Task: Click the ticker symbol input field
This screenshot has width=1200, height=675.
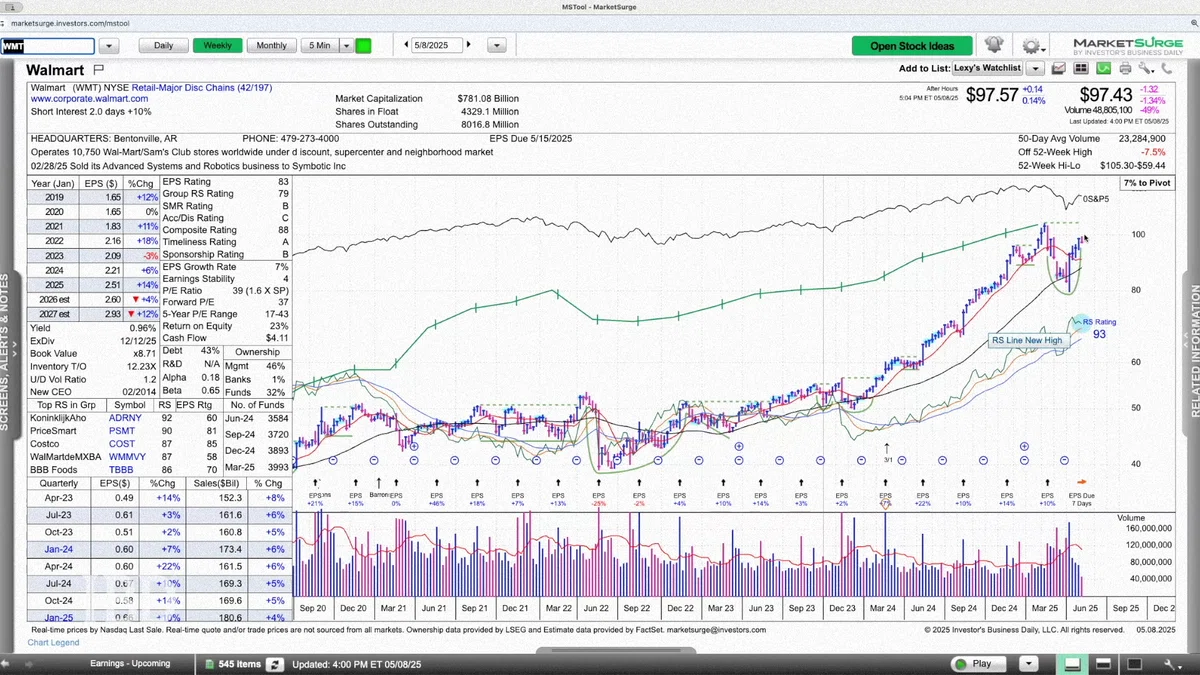Action: (x=48, y=46)
